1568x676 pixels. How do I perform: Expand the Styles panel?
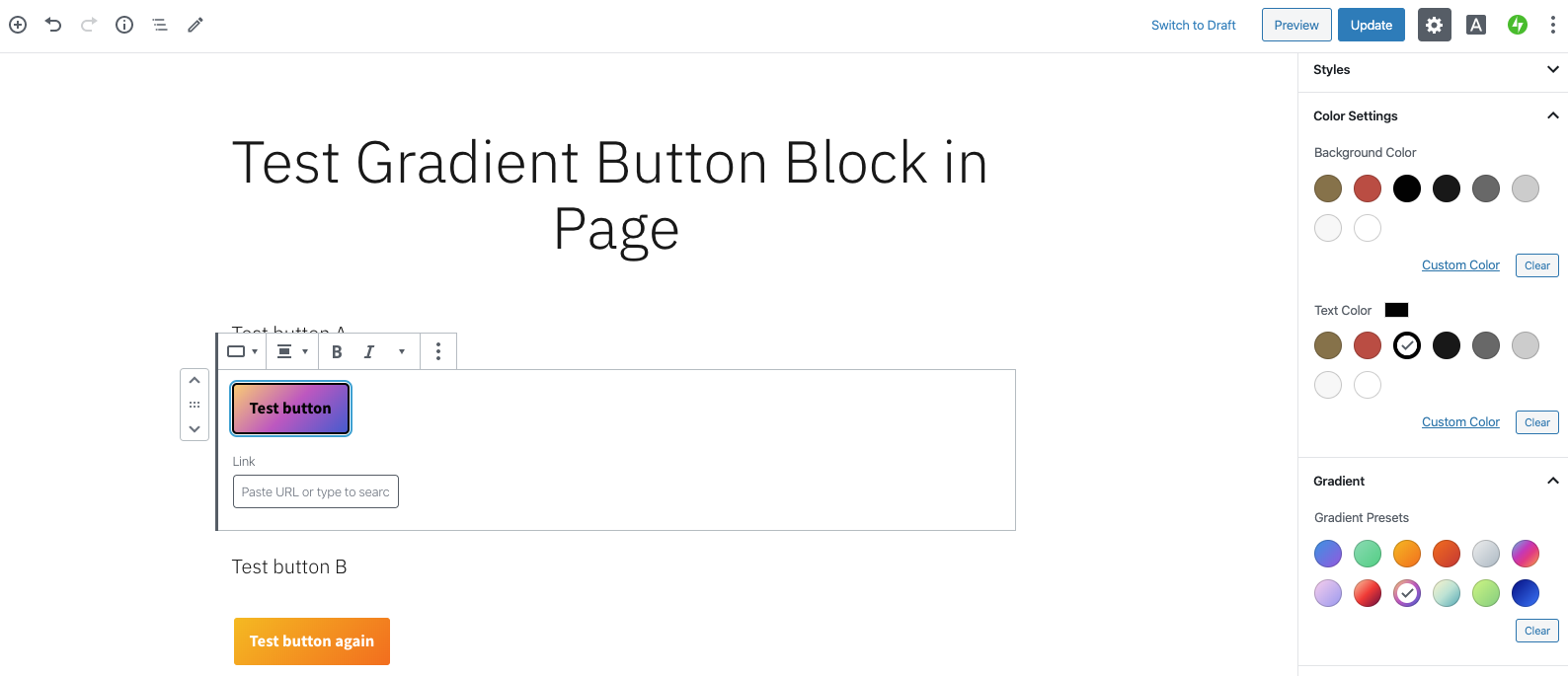[x=1552, y=69]
